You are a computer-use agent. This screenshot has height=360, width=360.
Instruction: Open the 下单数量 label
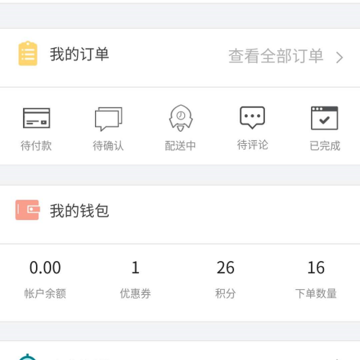coord(316,294)
